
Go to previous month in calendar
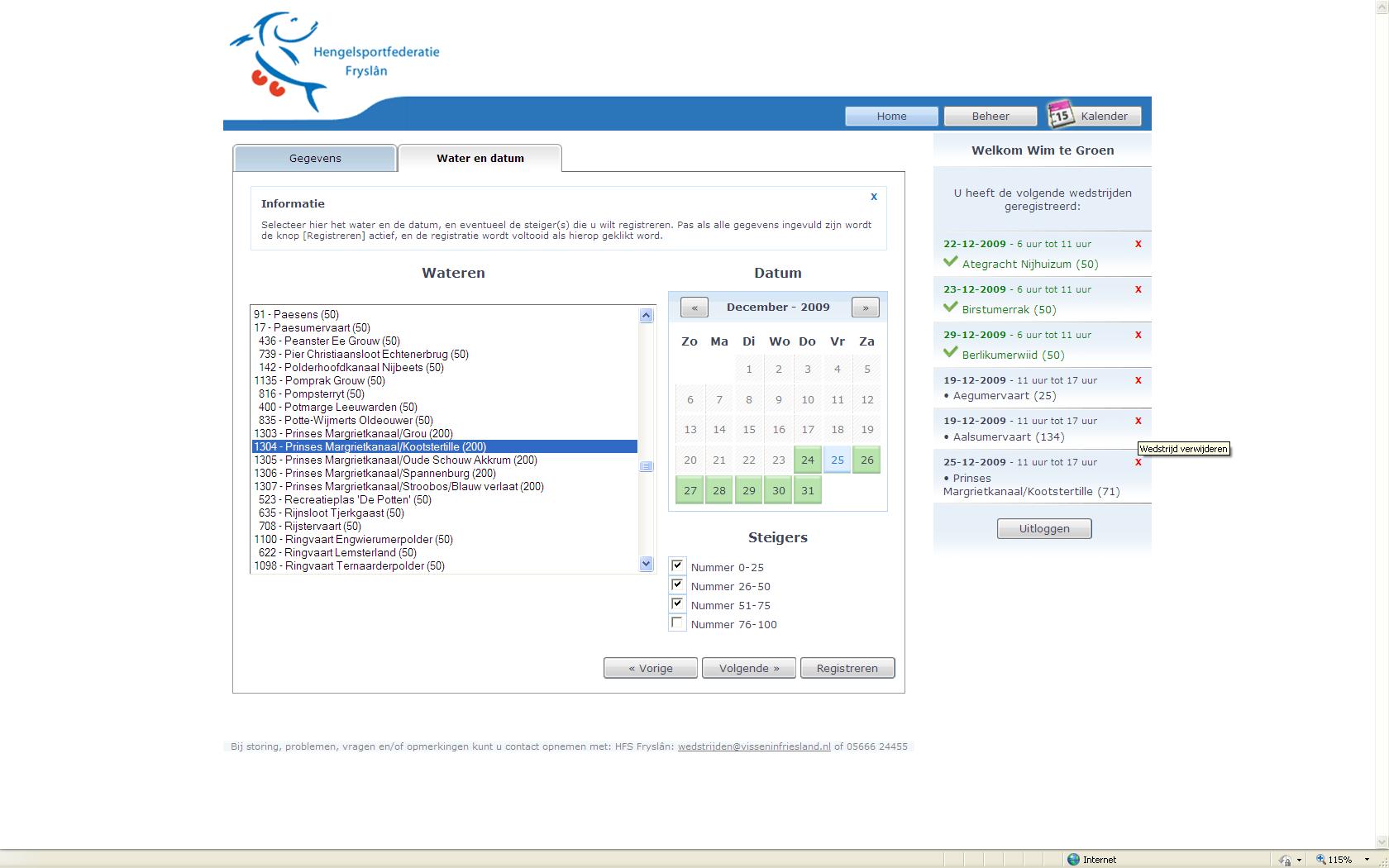coord(694,308)
